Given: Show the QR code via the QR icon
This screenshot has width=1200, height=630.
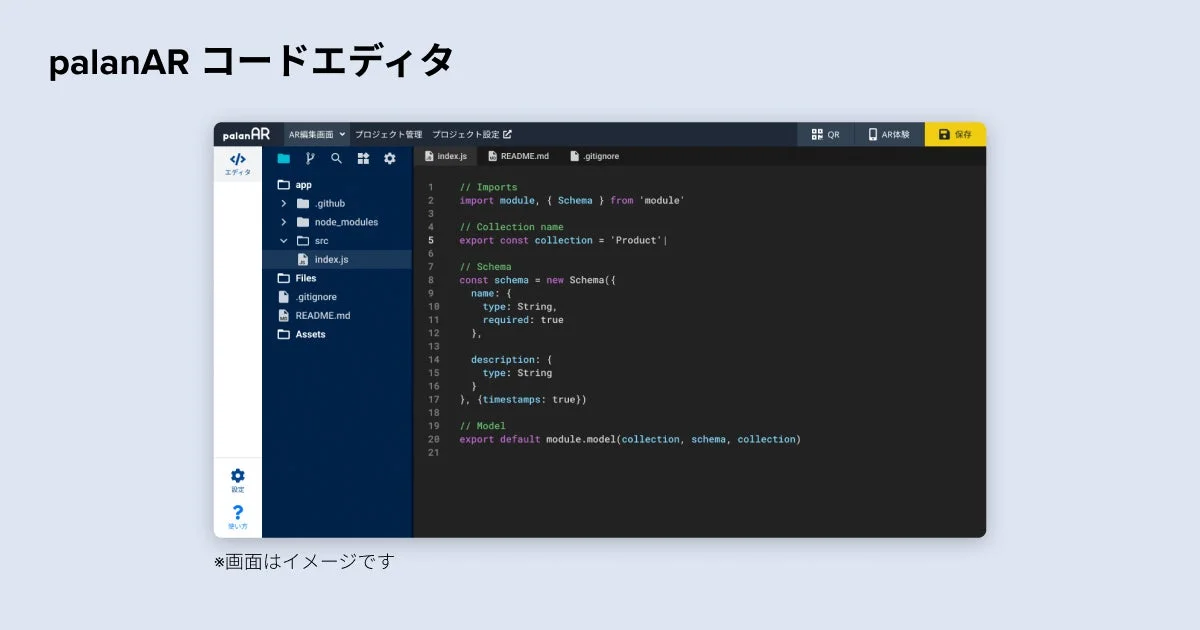Looking at the screenshot, I should point(825,133).
